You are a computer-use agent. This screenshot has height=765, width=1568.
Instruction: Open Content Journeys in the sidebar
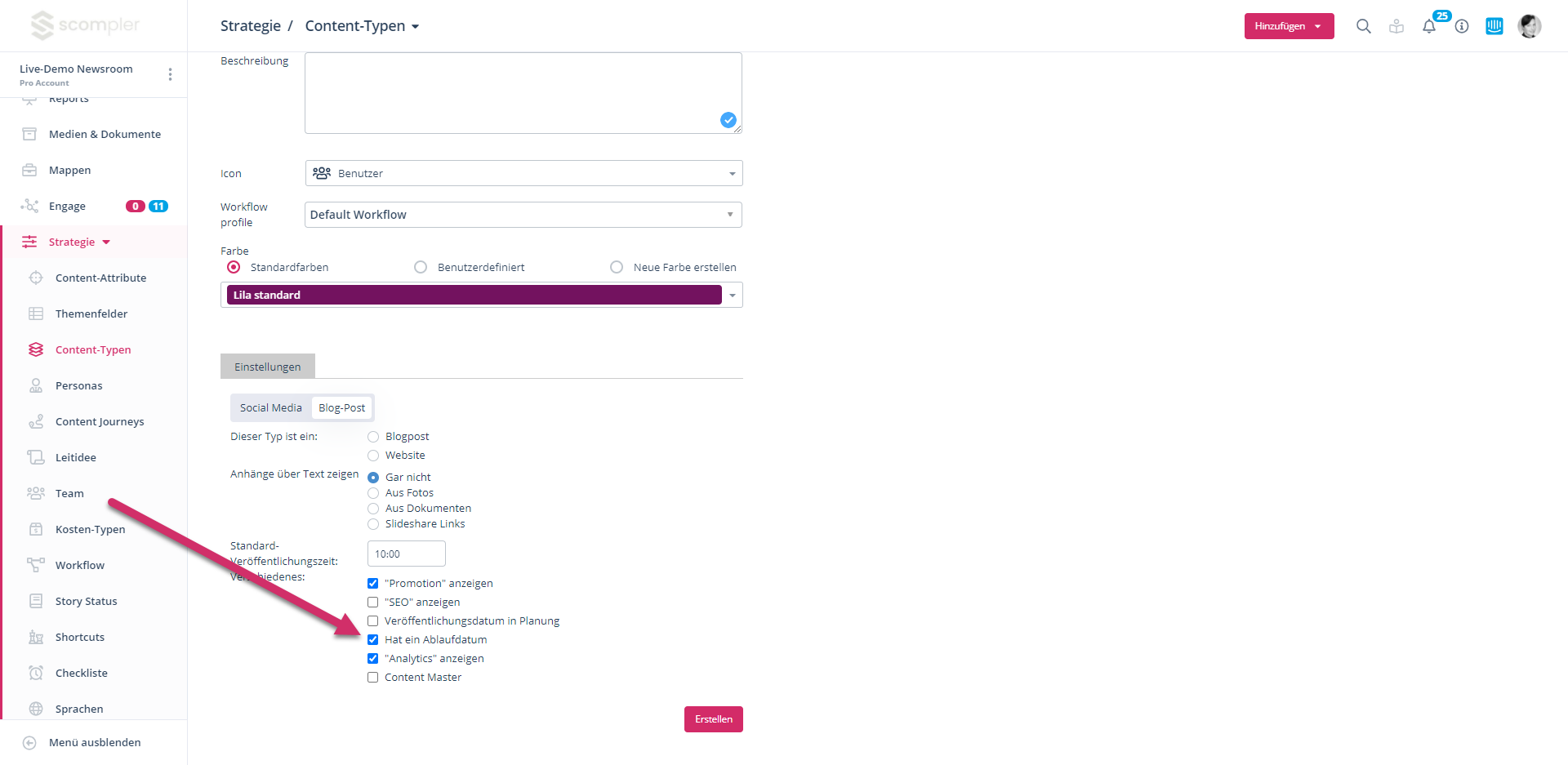click(x=99, y=421)
